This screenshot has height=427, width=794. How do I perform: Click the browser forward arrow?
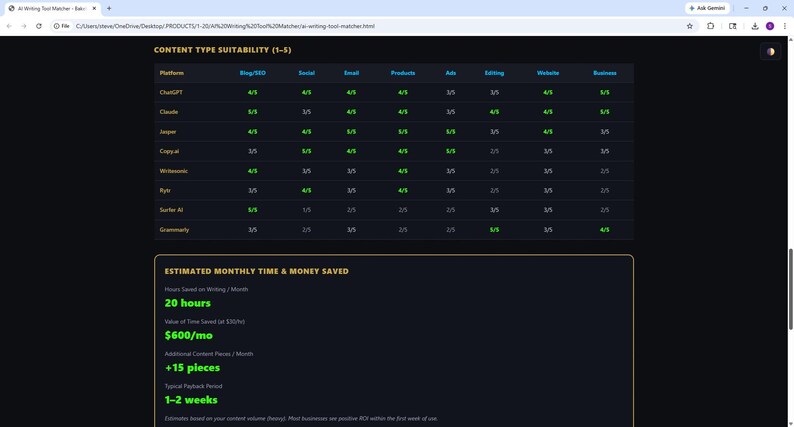[24, 26]
